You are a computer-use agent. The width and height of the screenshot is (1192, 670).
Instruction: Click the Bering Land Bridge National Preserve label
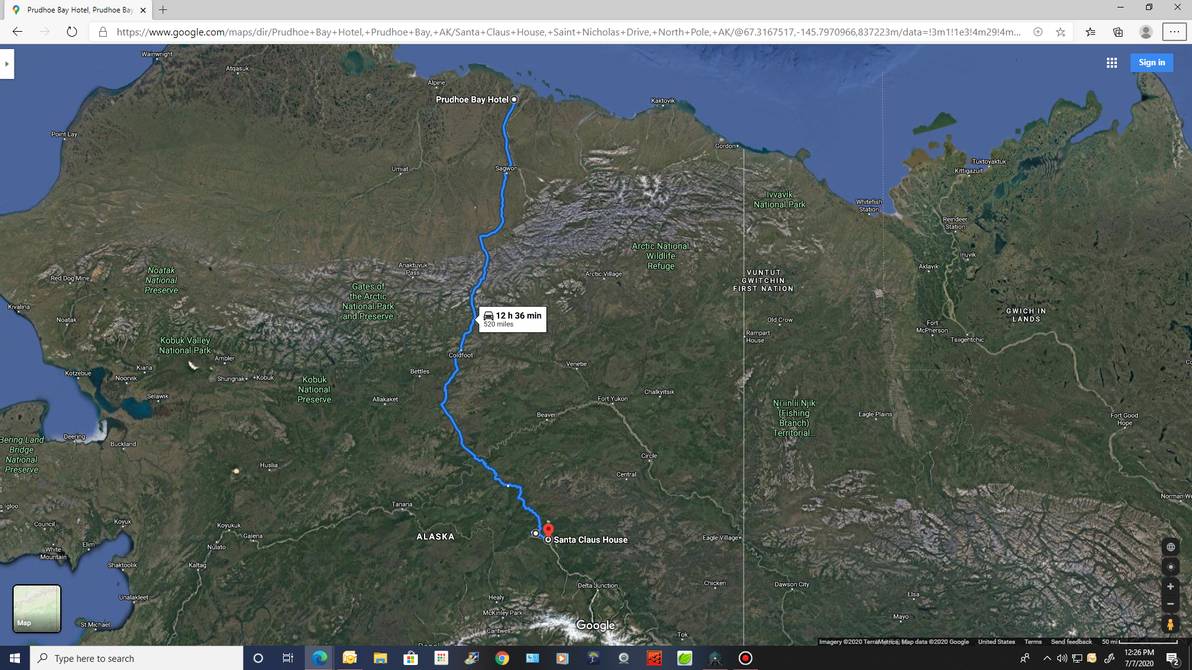click(21, 455)
